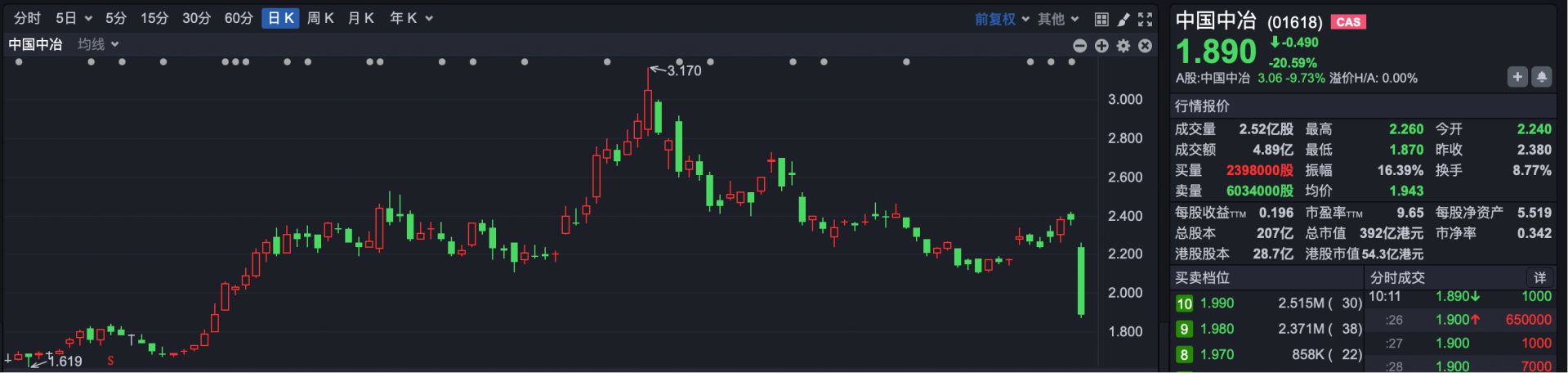Expand chart to fullscreen
Screen dimensions: 1568x373
(x=1146, y=19)
